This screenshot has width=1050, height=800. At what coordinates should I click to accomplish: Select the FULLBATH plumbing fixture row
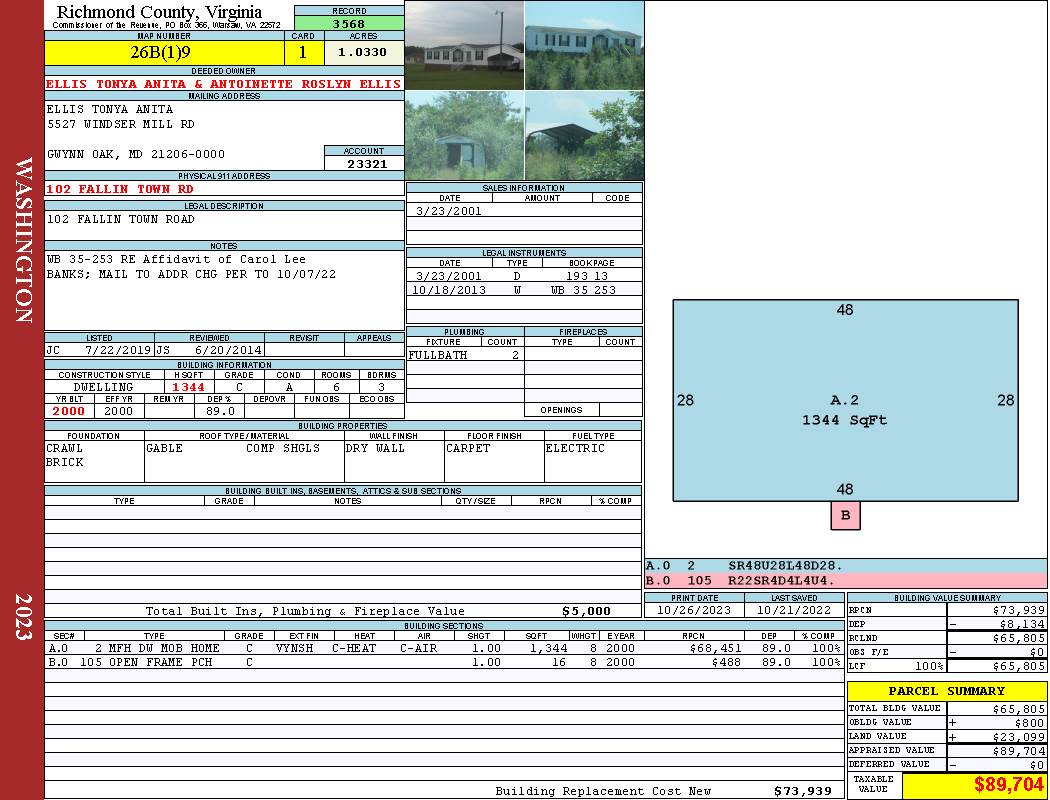464,355
